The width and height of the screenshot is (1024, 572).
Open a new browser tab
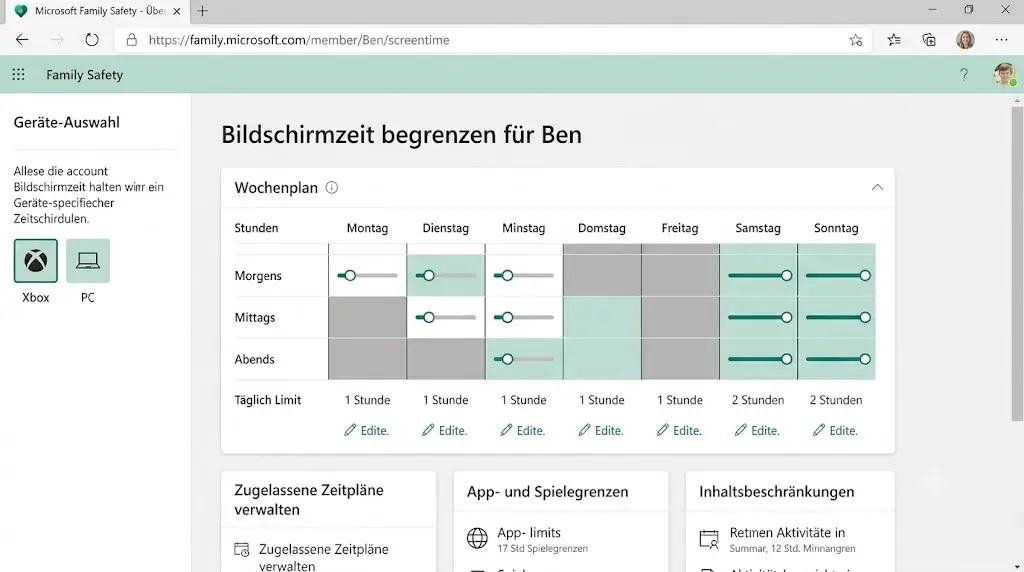[202, 10]
